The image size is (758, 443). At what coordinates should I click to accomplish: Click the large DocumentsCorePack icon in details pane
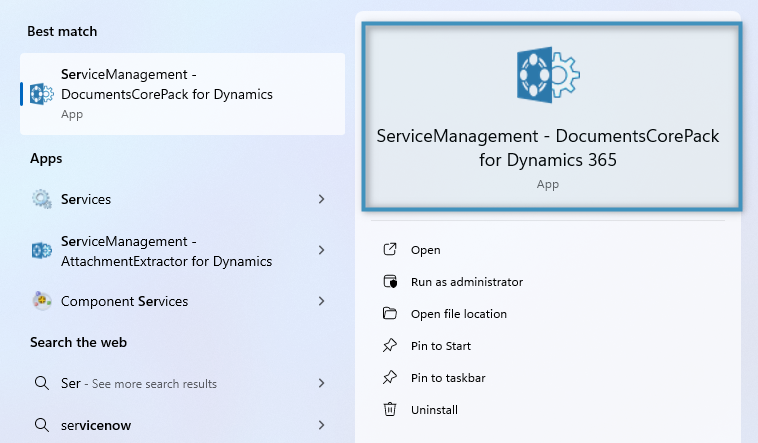click(x=548, y=75)
